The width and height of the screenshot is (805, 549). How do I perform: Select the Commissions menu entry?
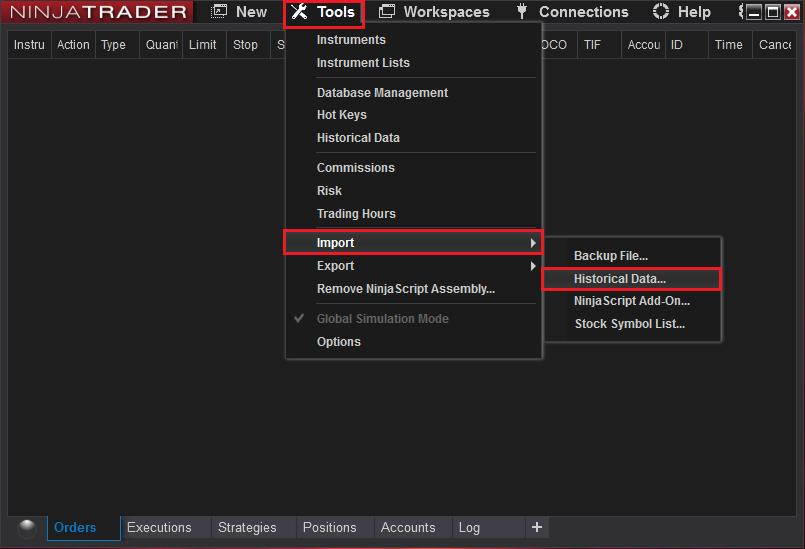click(356, 167)
